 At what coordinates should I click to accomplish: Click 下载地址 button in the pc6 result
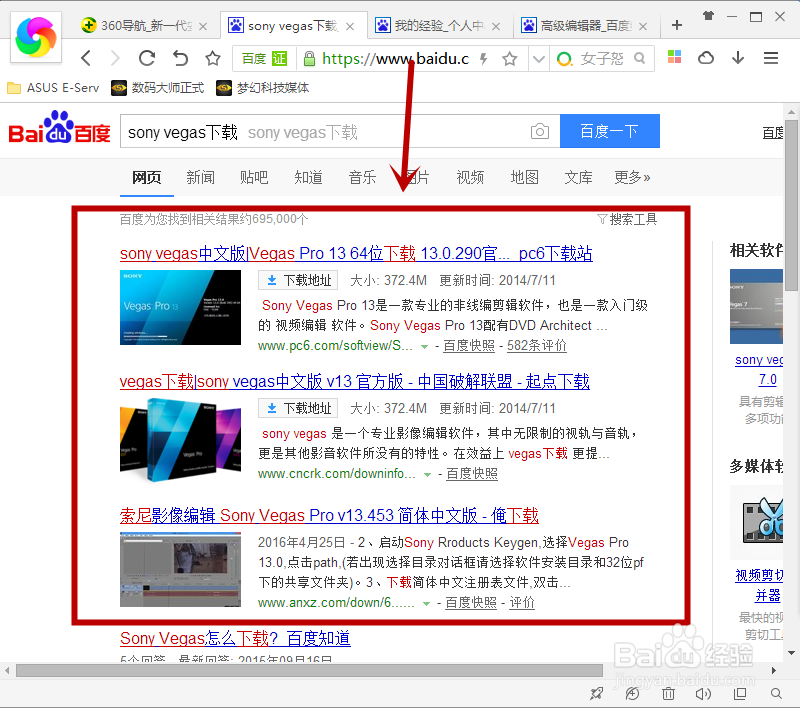point(298,280)
